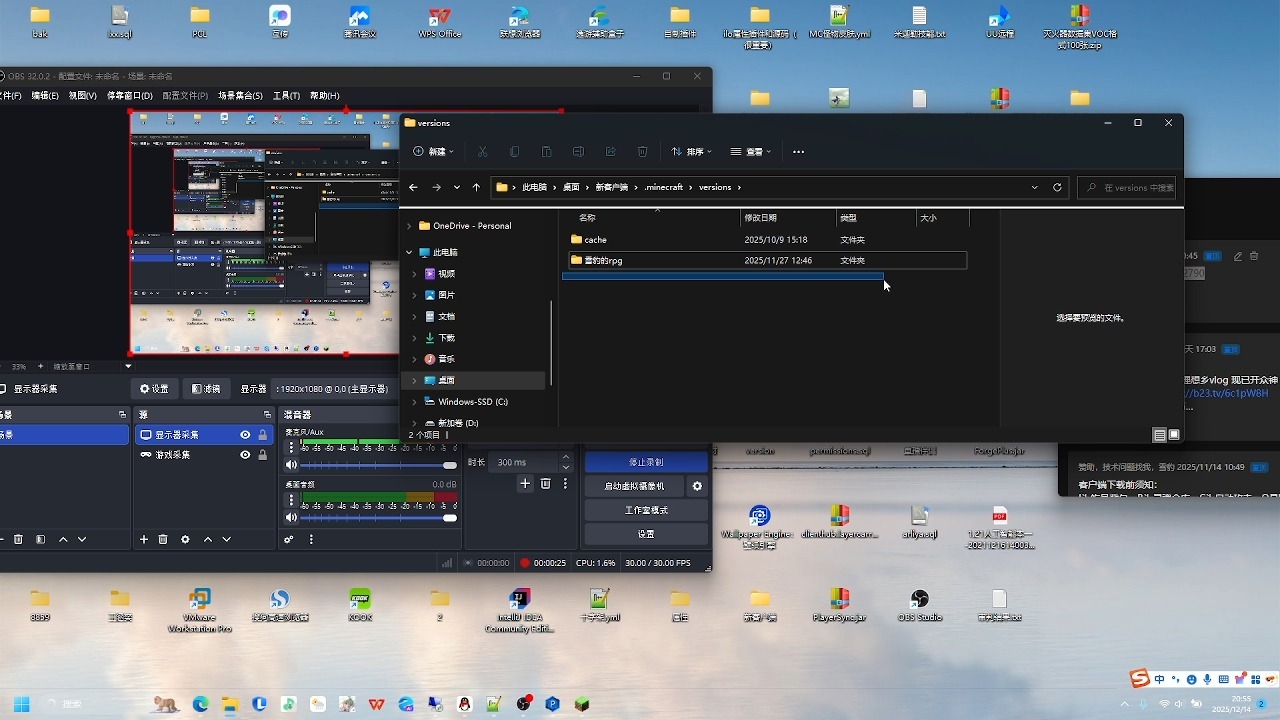Image resolution: width=1280 pixels, height=720 pixels.
Task: Open the audio mixer three-dot menu
Action: 311,539
